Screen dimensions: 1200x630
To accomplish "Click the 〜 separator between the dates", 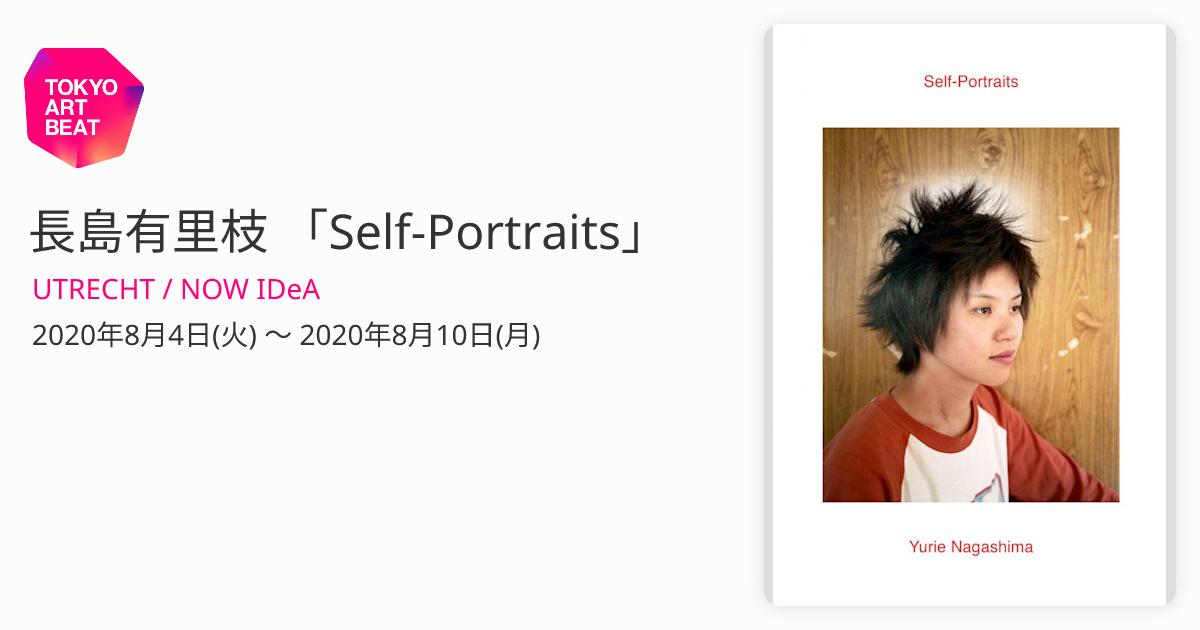I will 278,337.
